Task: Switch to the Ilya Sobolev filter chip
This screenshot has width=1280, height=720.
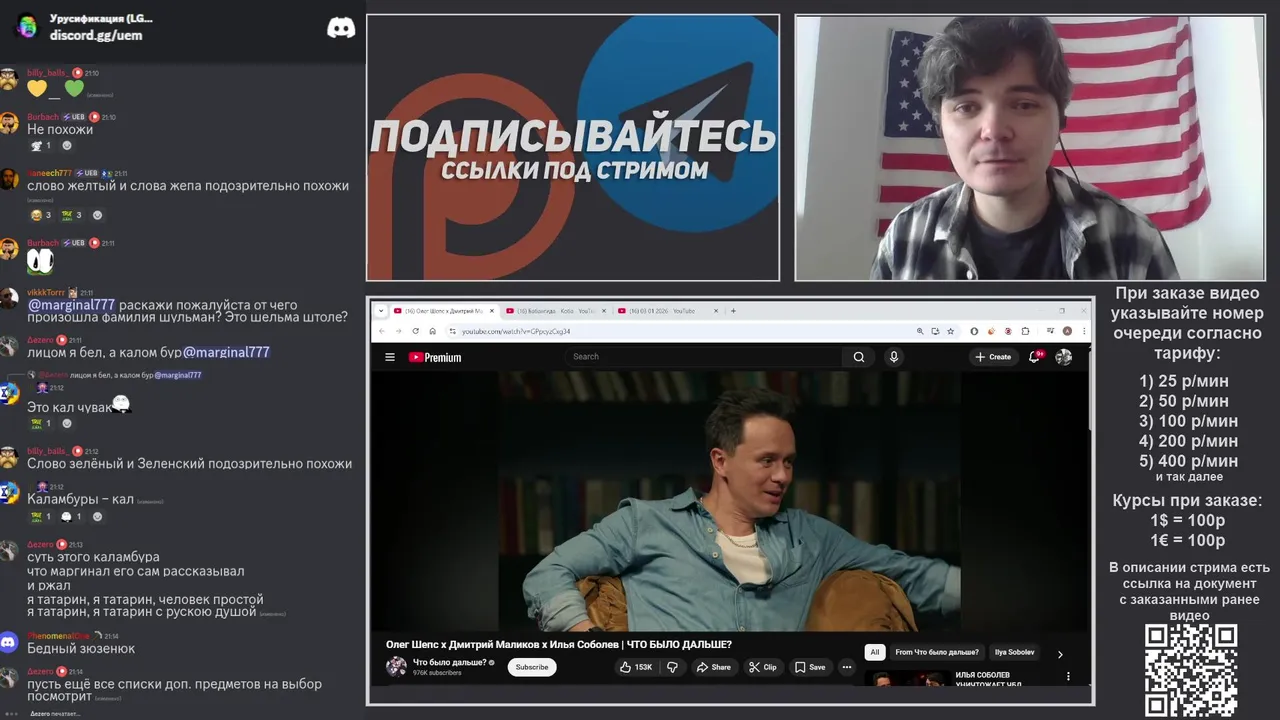Action: [x=1014, y=653]
